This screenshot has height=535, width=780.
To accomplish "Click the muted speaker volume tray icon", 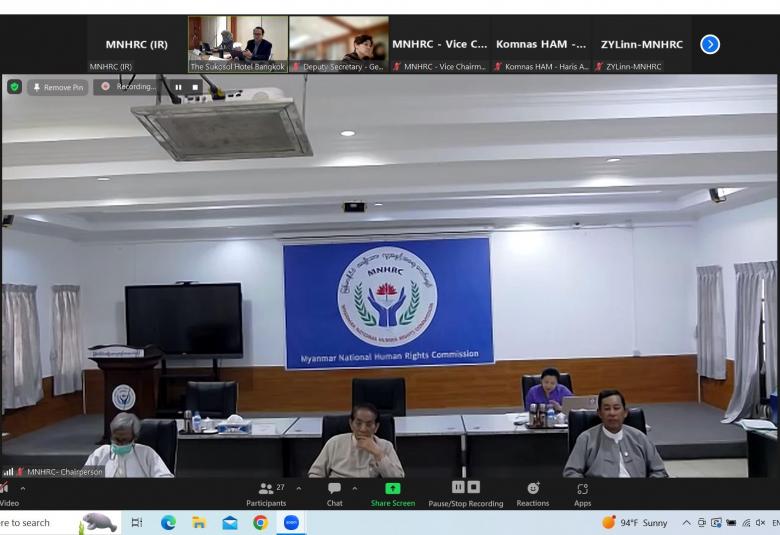I will click(x=760, y=523).
